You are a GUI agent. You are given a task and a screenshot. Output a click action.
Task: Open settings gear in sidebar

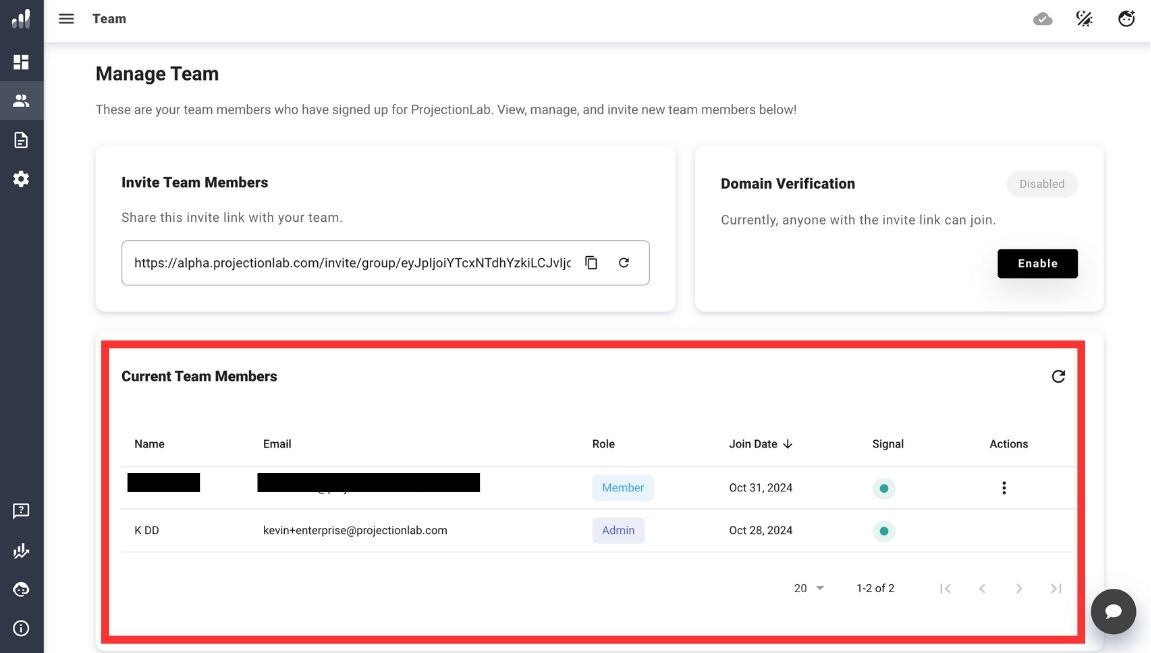(21, 179)
